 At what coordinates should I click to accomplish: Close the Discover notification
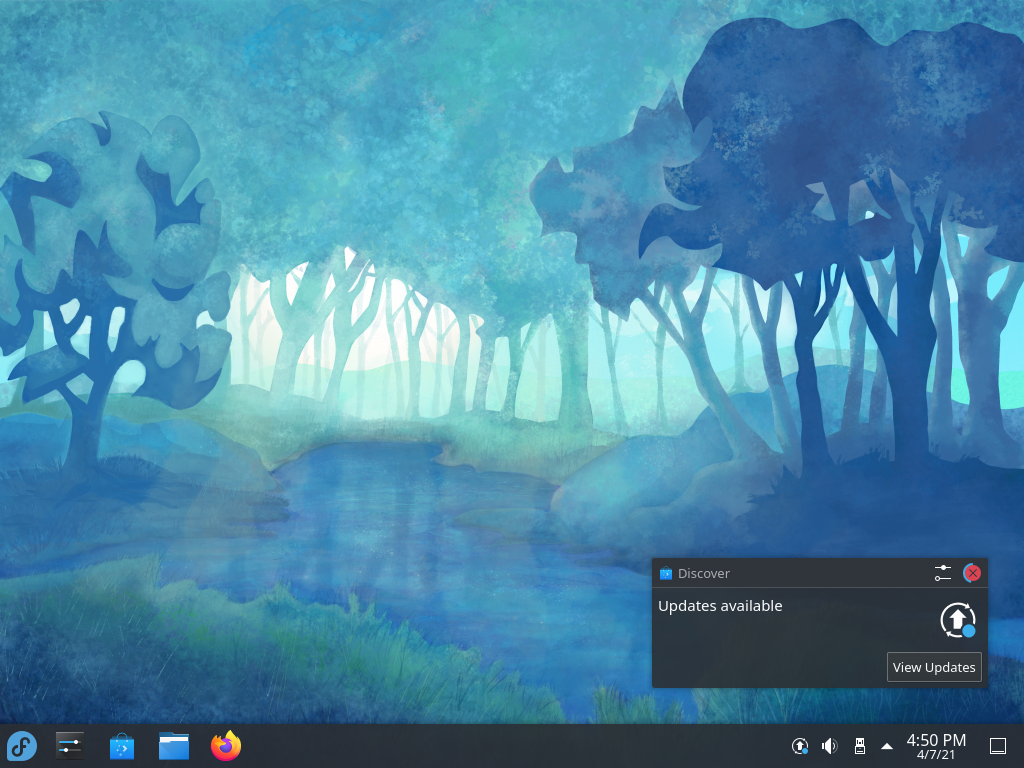coord(972,573)
